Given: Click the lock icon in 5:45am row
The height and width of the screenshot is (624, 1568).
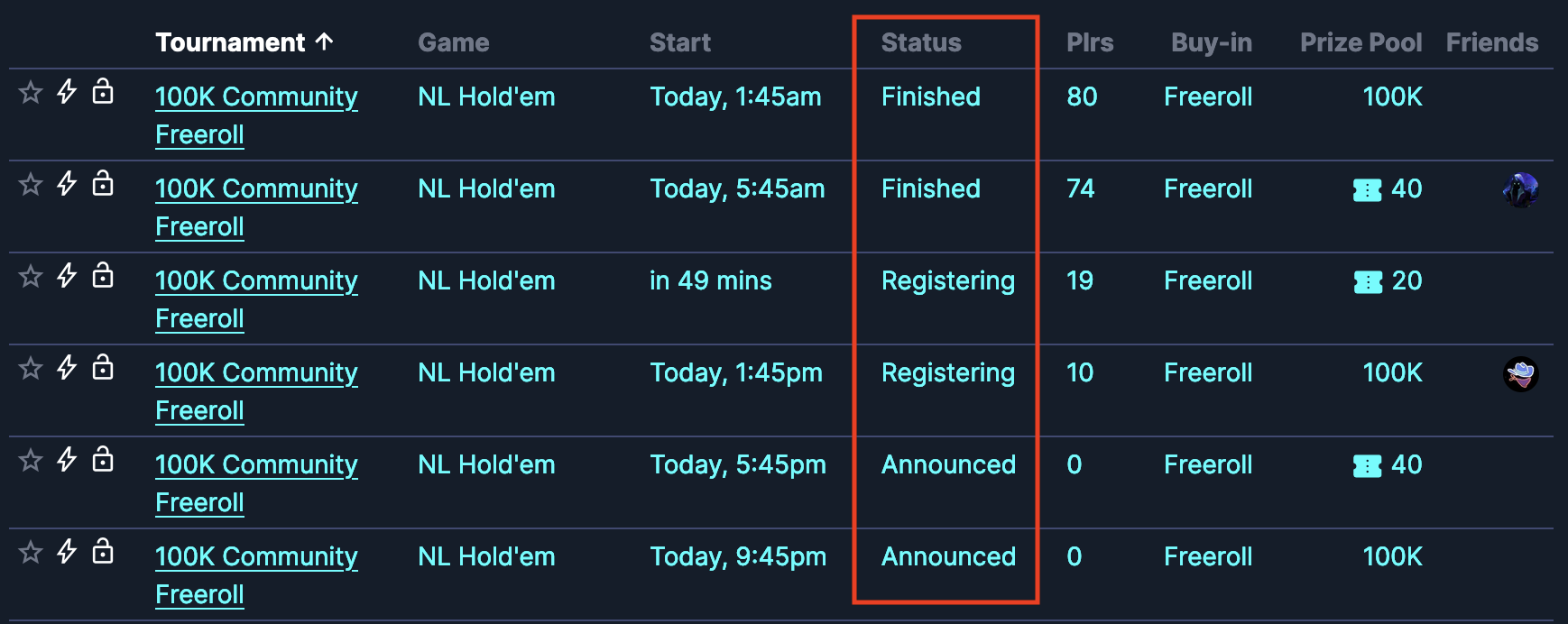Looking at the screenshot, I should 103,183.
